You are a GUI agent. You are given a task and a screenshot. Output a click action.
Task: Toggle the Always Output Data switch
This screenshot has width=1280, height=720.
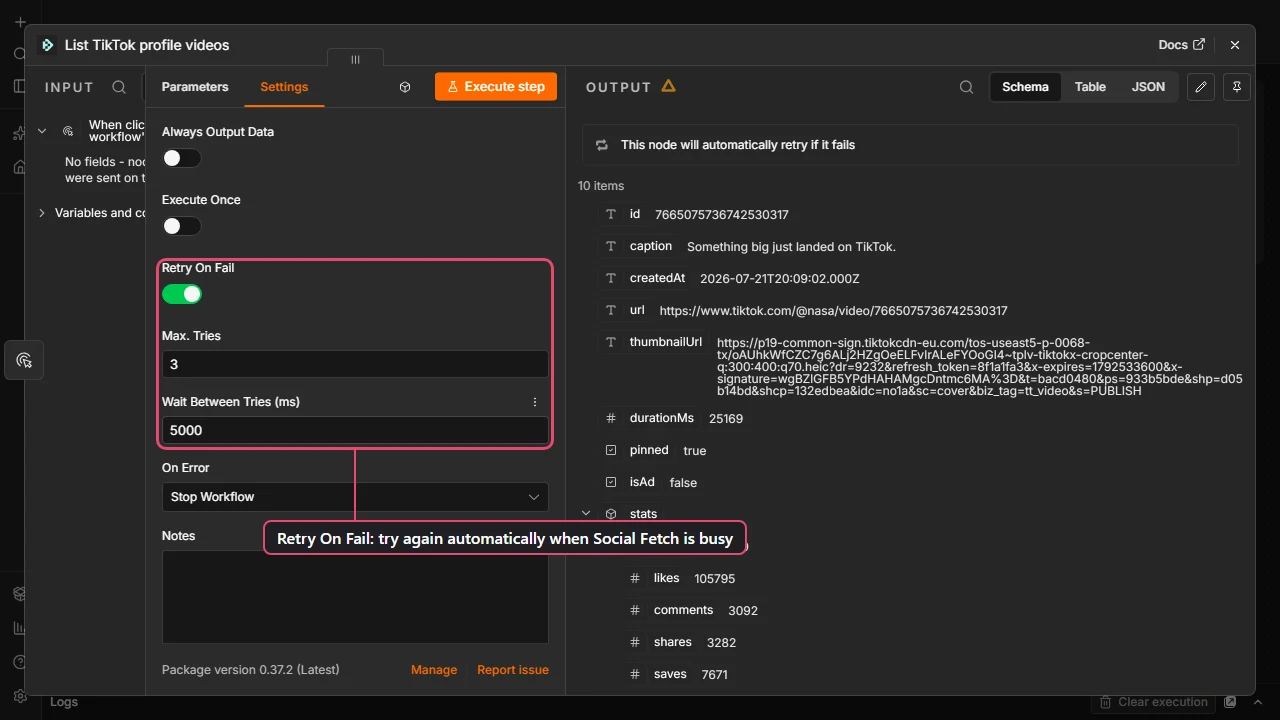(x=182, y=158)
